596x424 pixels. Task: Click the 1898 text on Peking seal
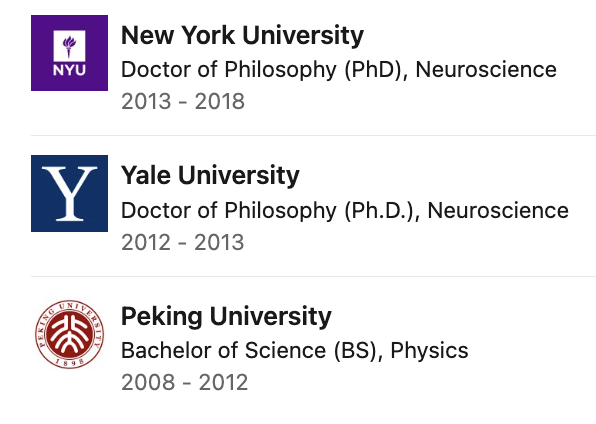click(x=70, y=362)
